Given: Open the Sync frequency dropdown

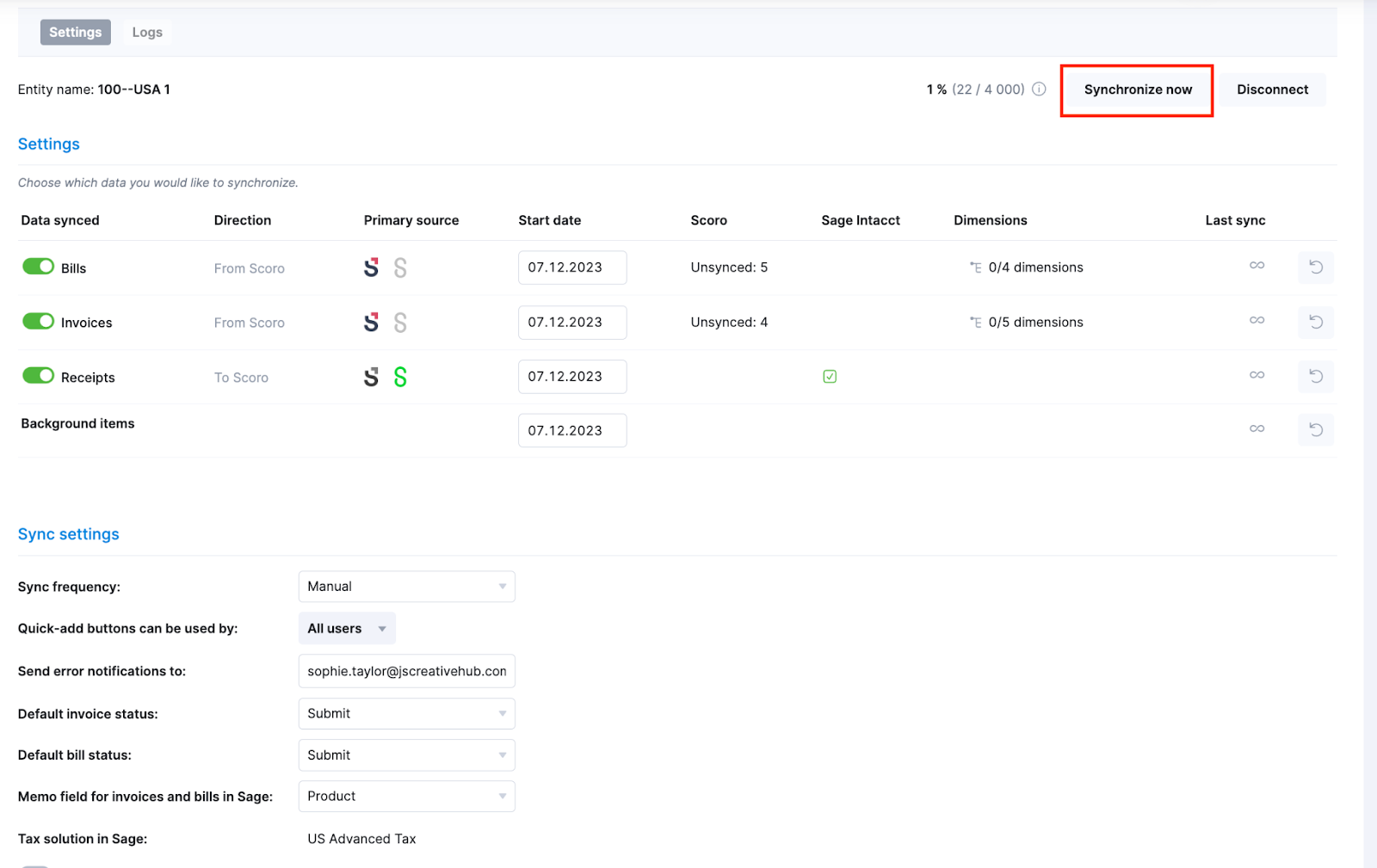Looking at the screenshot, I should pyautogui.click(x=405, y=586).
